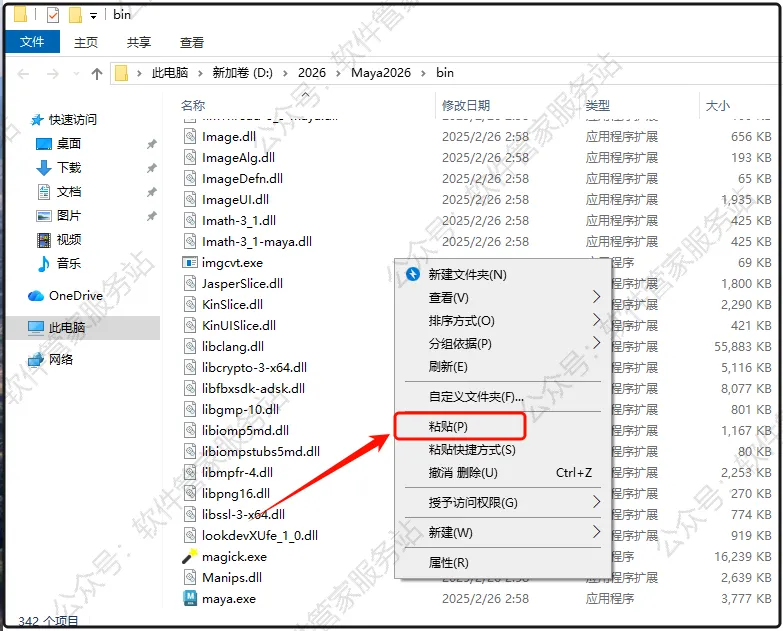Select the file libiompstubs5md.dll
Screen dimensions: 783x631
coord(261,451)
